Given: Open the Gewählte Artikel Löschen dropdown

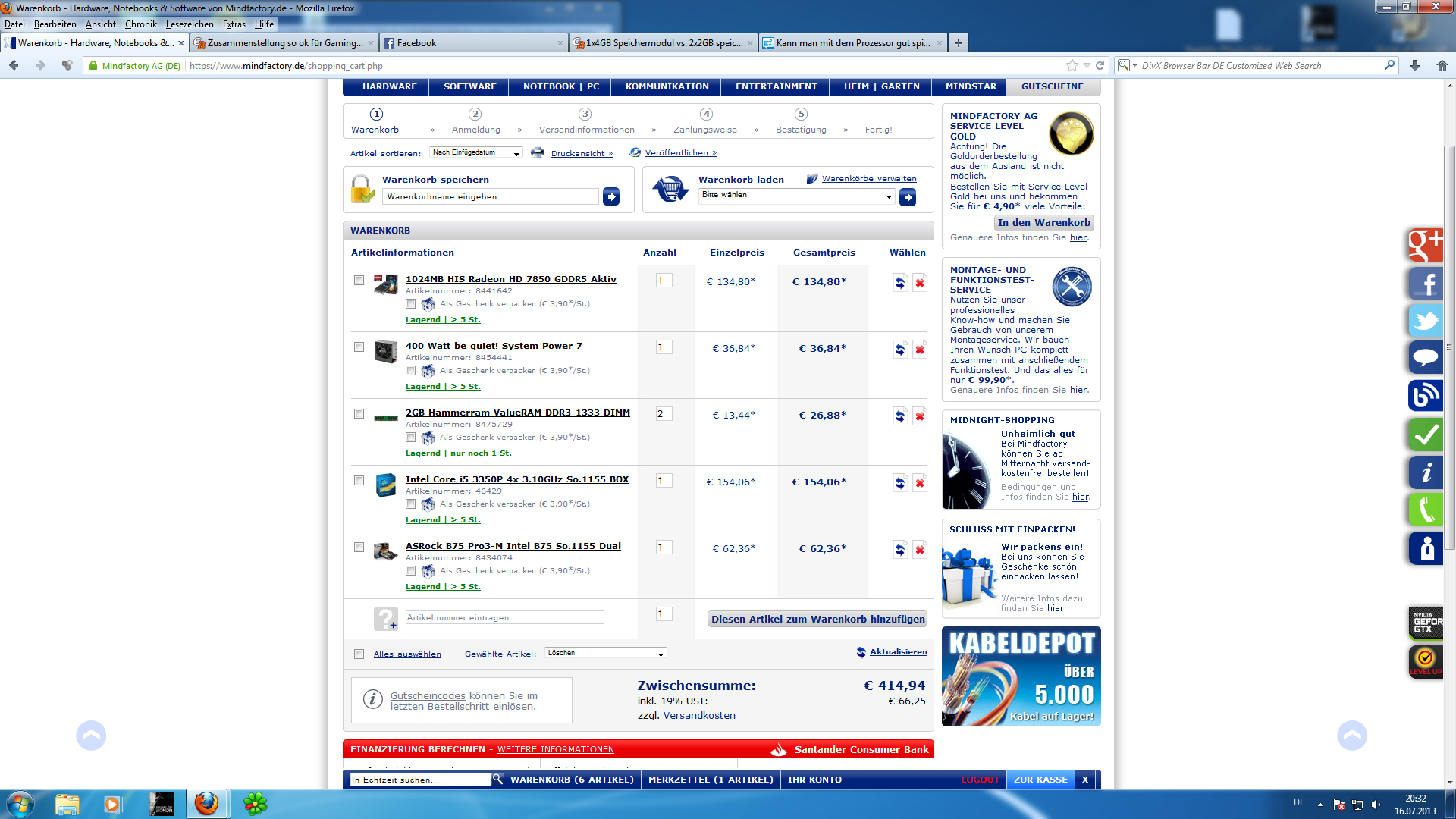Looking at the screenshot, I should (x=605, y=653).
